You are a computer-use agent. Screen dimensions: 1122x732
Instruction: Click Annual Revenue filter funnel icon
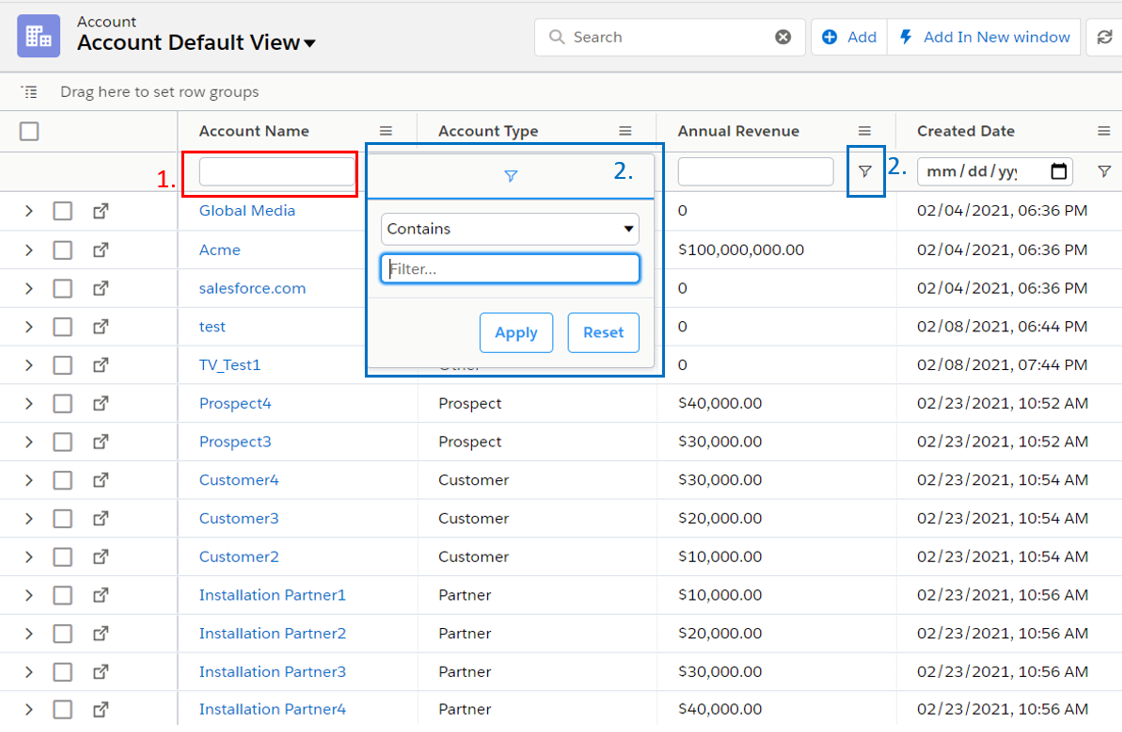click(x=865, y=172)
